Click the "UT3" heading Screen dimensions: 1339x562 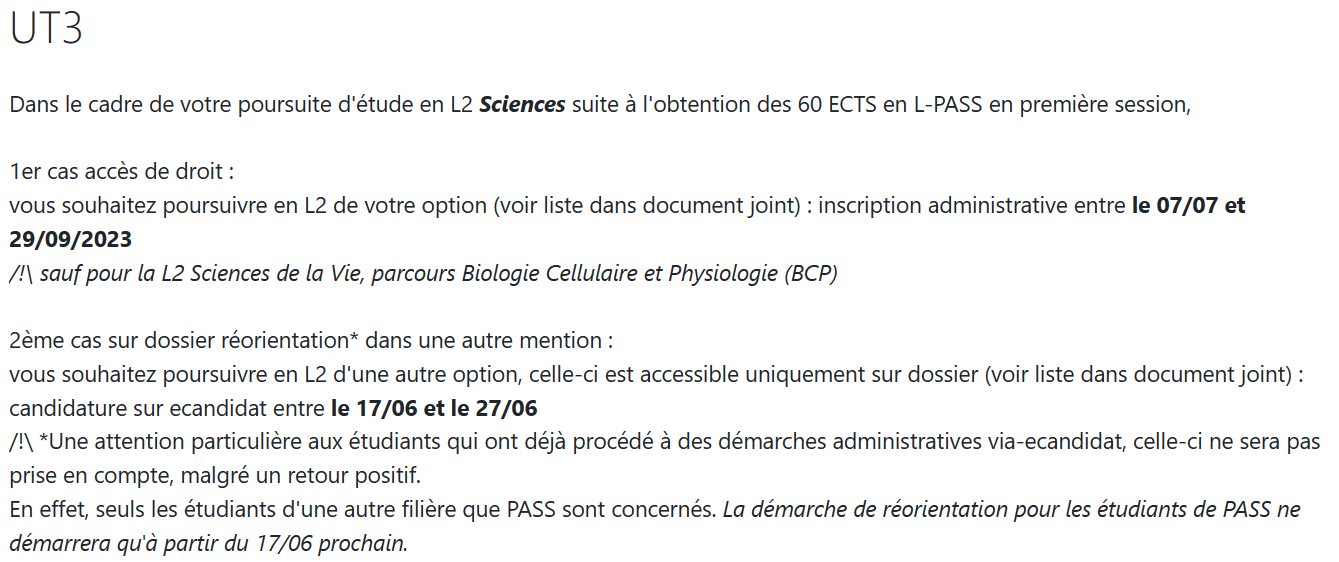[x=46, y=30]
